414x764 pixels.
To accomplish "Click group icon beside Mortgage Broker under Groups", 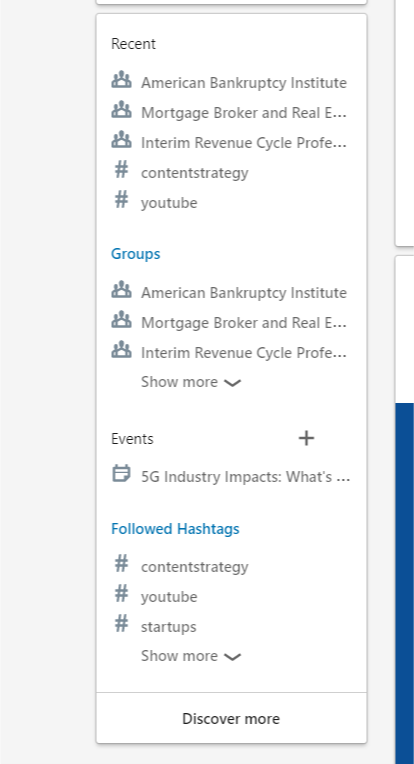I will coord(121,320).
